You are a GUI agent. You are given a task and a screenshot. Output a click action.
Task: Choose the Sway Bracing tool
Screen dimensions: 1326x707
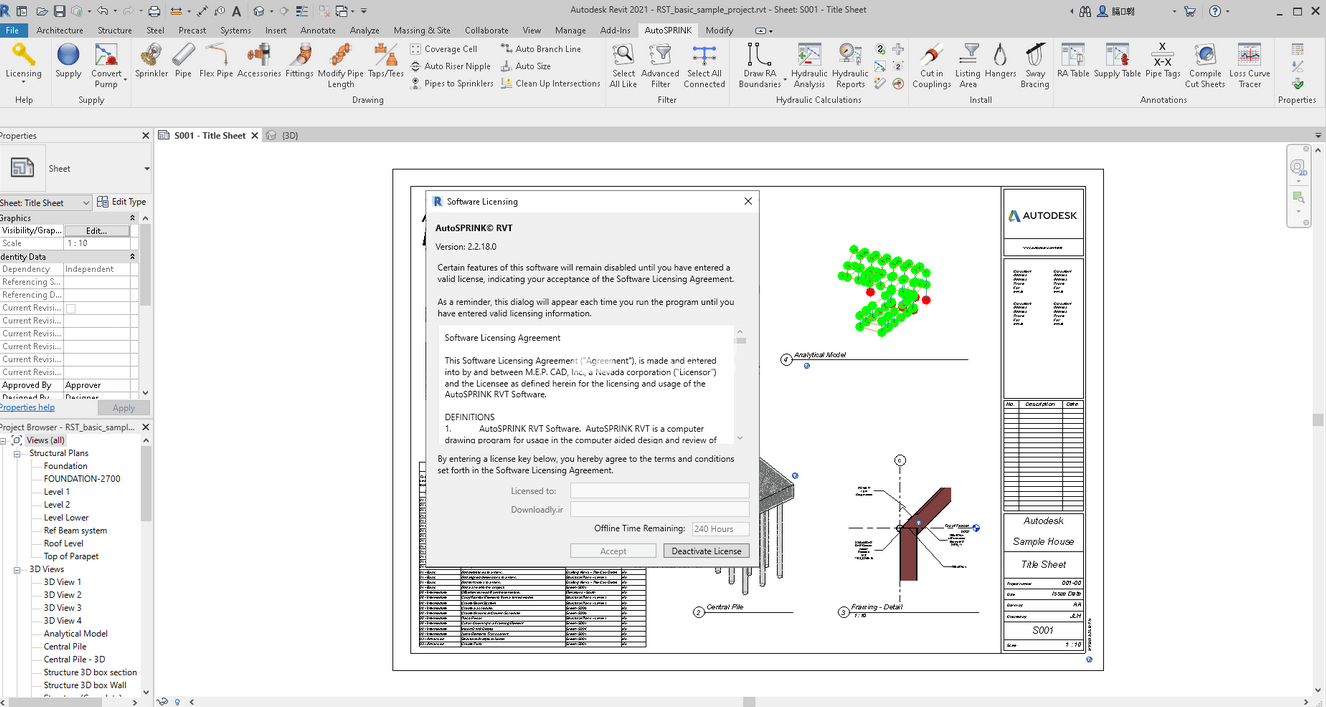(x=1035, y=66)
